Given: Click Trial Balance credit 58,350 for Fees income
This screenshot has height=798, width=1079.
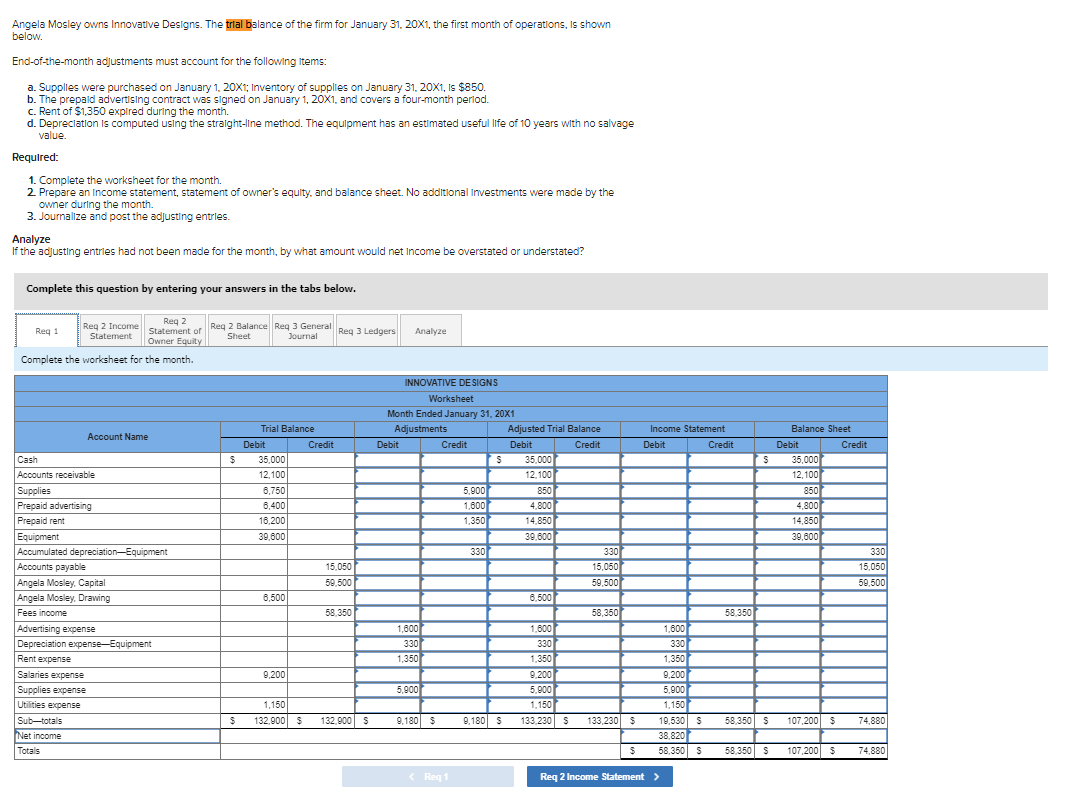Looking at the screenshot, I should tap(321, 612).
